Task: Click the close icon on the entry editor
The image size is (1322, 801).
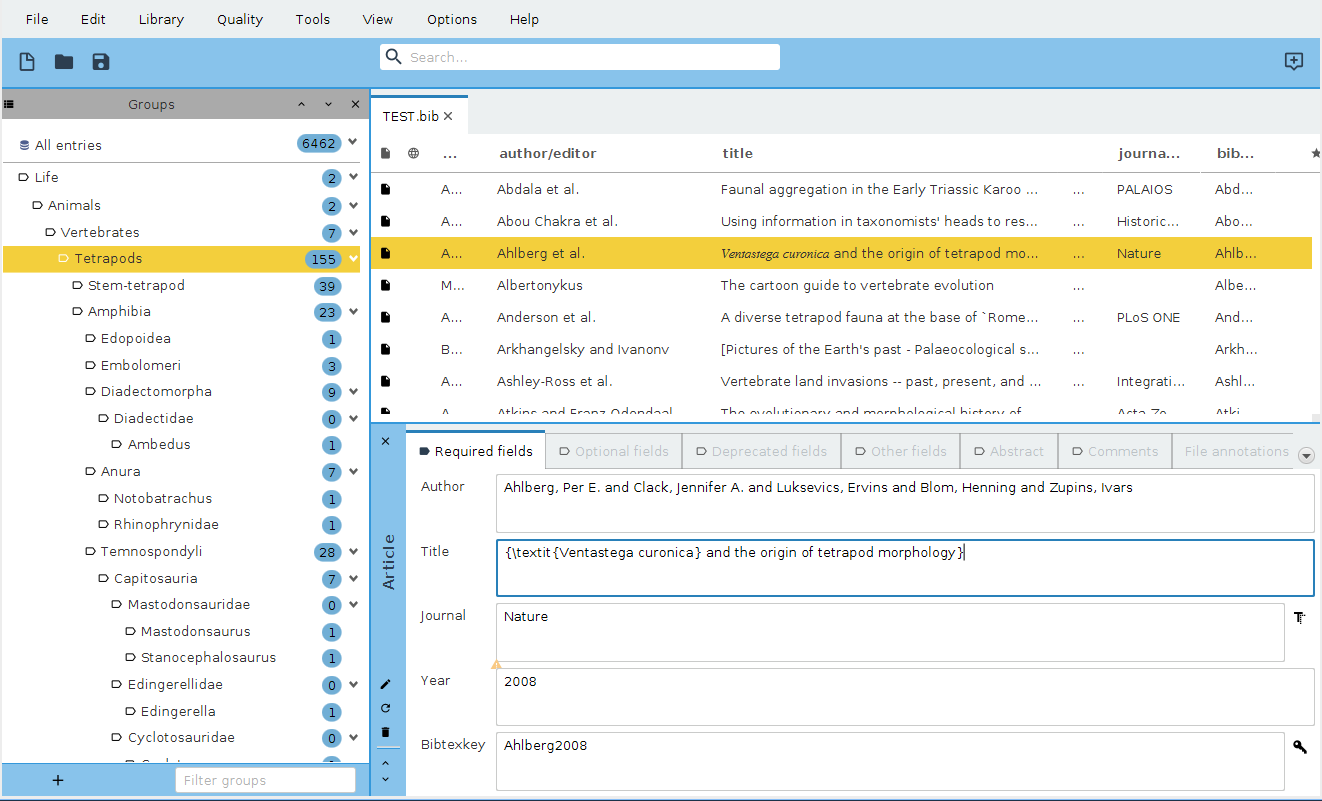Action: click(x=386, y=440)
